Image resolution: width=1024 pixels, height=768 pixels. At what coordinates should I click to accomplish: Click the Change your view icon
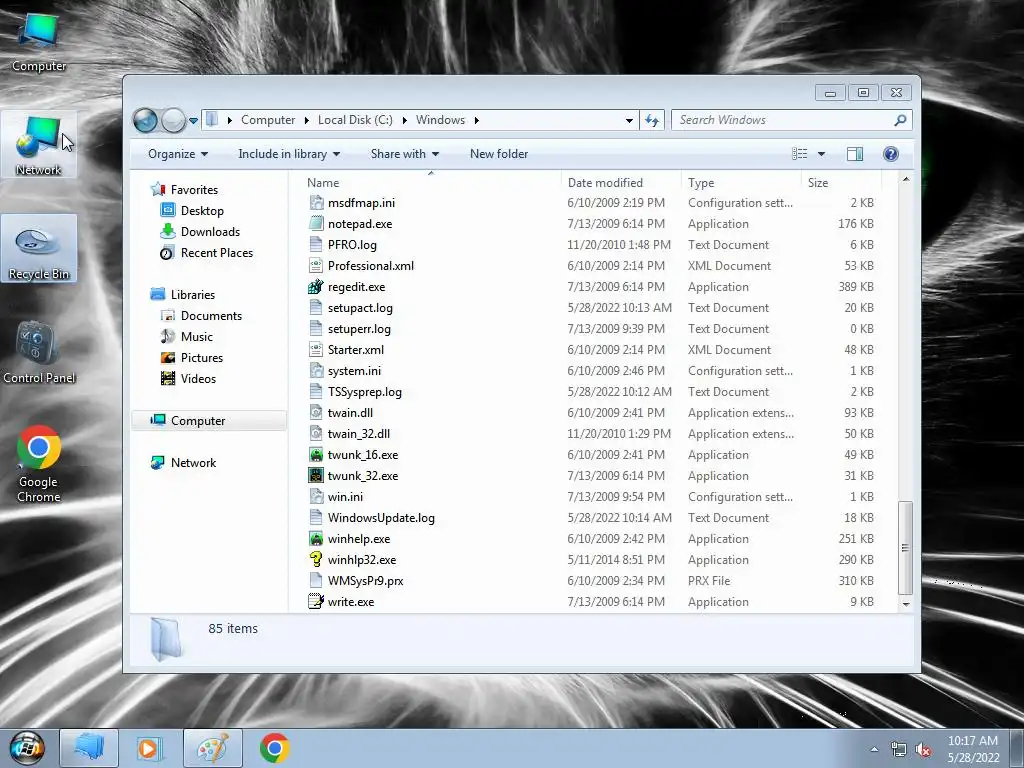pyautogui.click(x=800, y=154)
